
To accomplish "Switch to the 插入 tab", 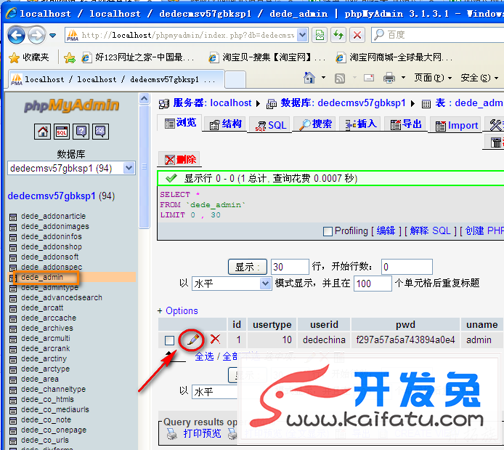I will click(360, 124).
